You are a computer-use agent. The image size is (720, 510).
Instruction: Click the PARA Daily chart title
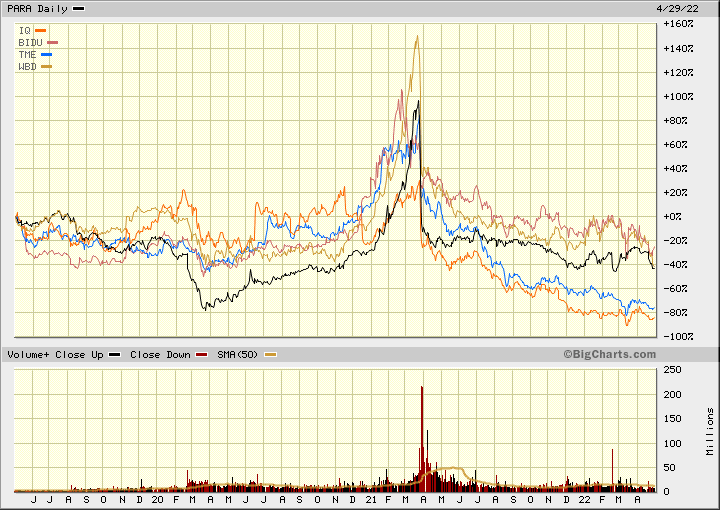tap(37, 9)
